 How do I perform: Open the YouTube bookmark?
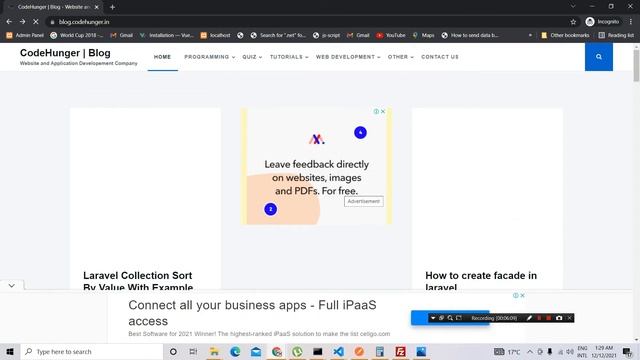pyautogui.click(x=391, y=36)
